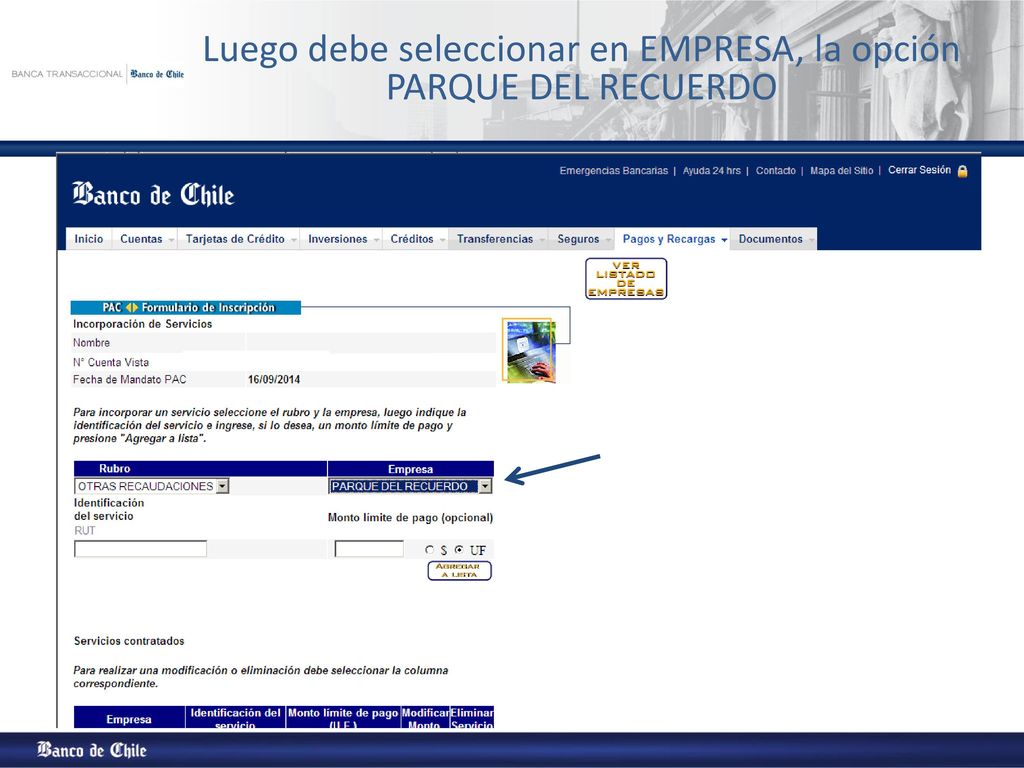1024x768 pixels.
Task: Open the Mapa del Sitio link
Action: pyautogui.click(x=841, y=170)
